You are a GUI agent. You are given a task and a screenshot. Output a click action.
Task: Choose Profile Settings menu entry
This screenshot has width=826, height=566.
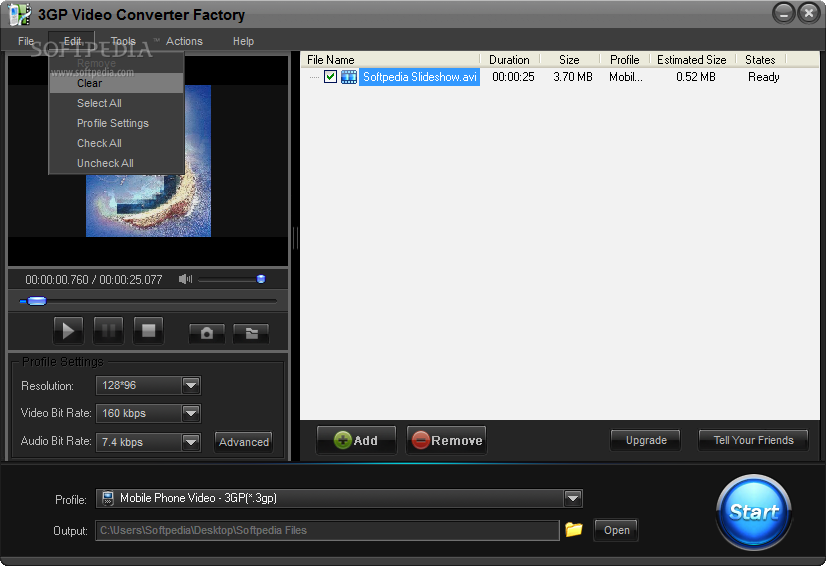(116, 123)
